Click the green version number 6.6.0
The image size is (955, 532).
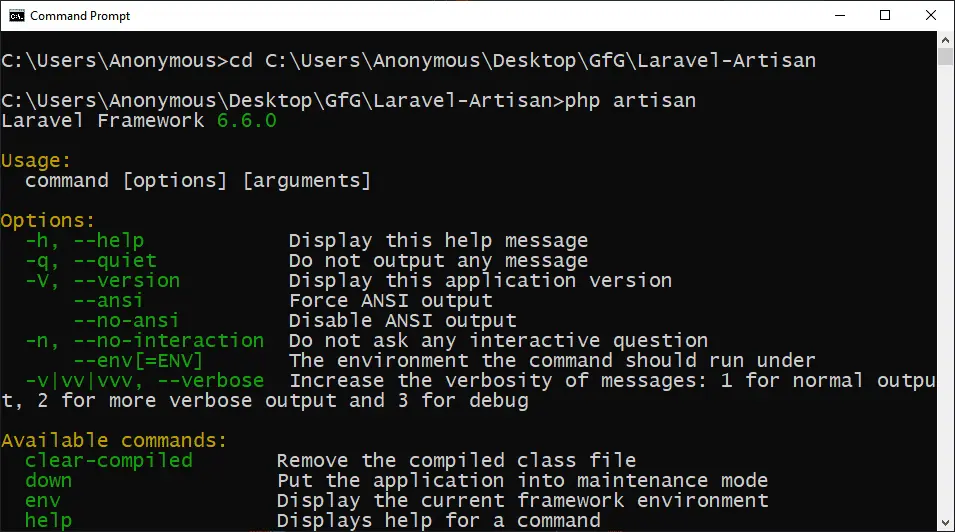pyautogui.click(x=247, y=121)
